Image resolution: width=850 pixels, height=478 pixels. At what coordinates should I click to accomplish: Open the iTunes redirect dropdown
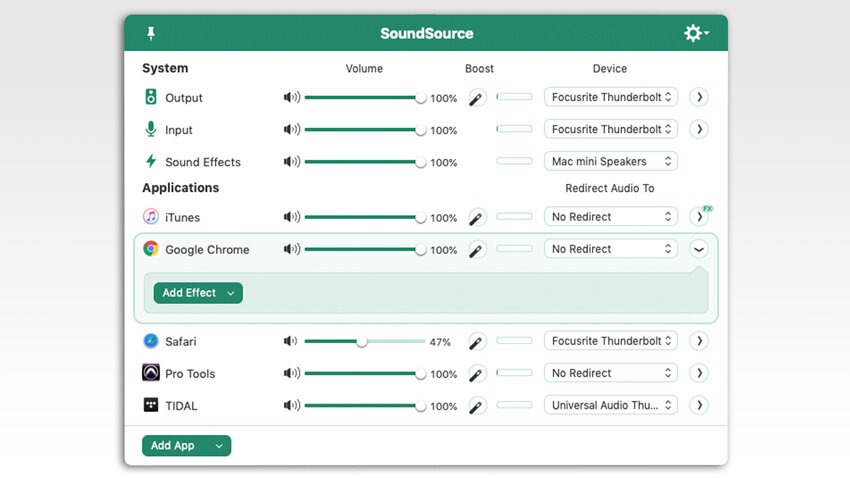pos(611,217)
